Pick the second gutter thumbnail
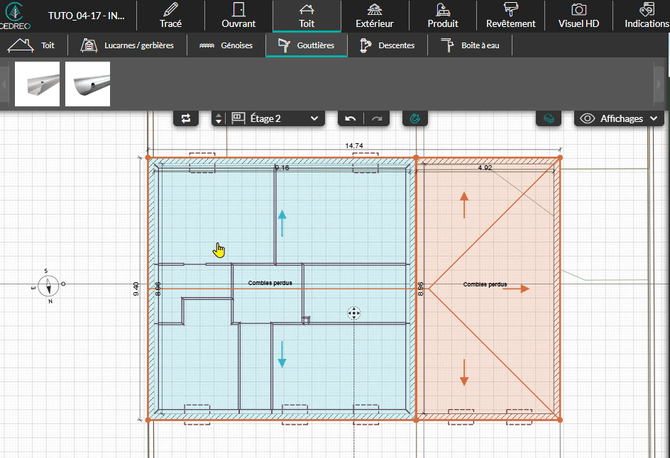 pos(88,84)
